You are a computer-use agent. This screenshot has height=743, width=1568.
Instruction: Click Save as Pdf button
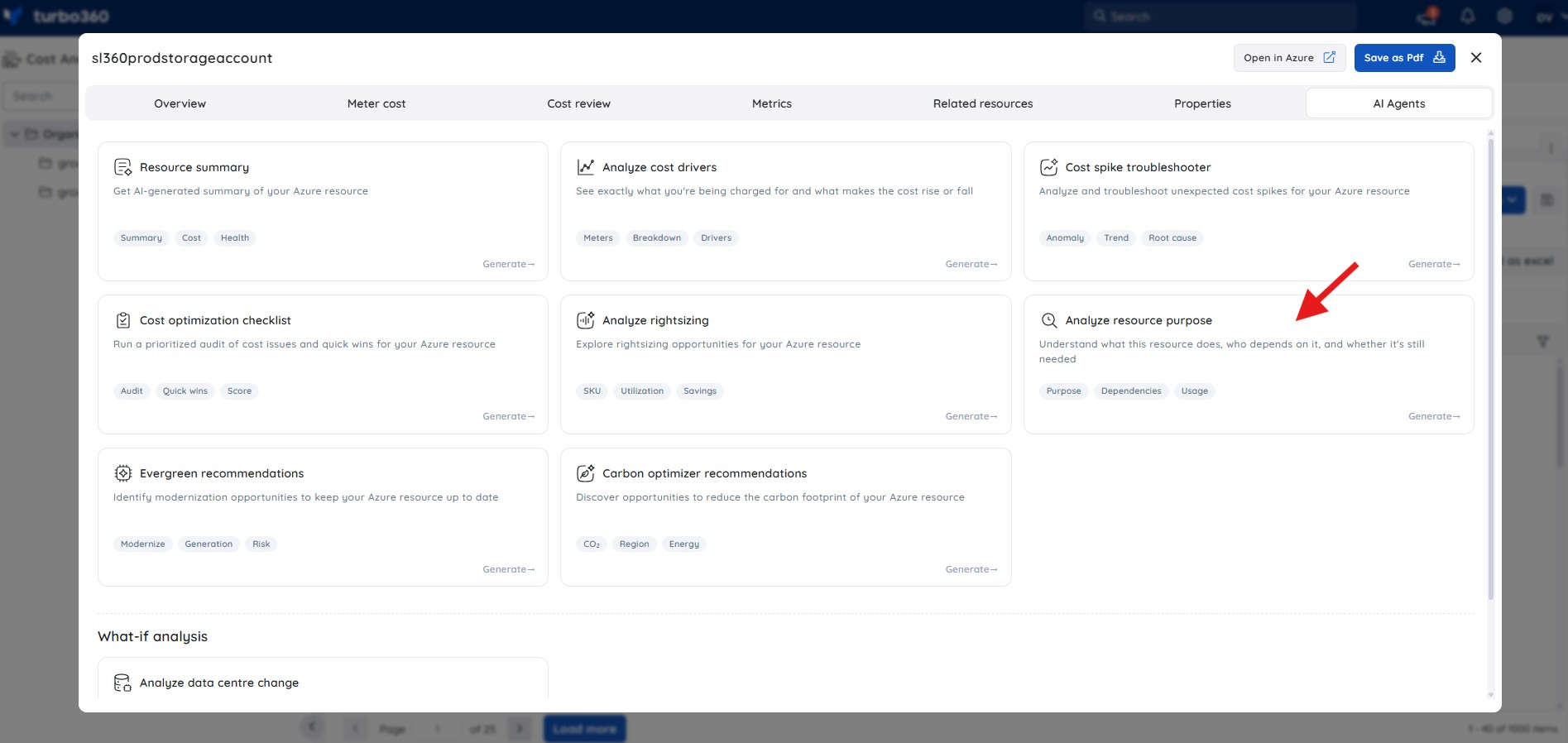pyautogui.click(x=1404, y=57)
